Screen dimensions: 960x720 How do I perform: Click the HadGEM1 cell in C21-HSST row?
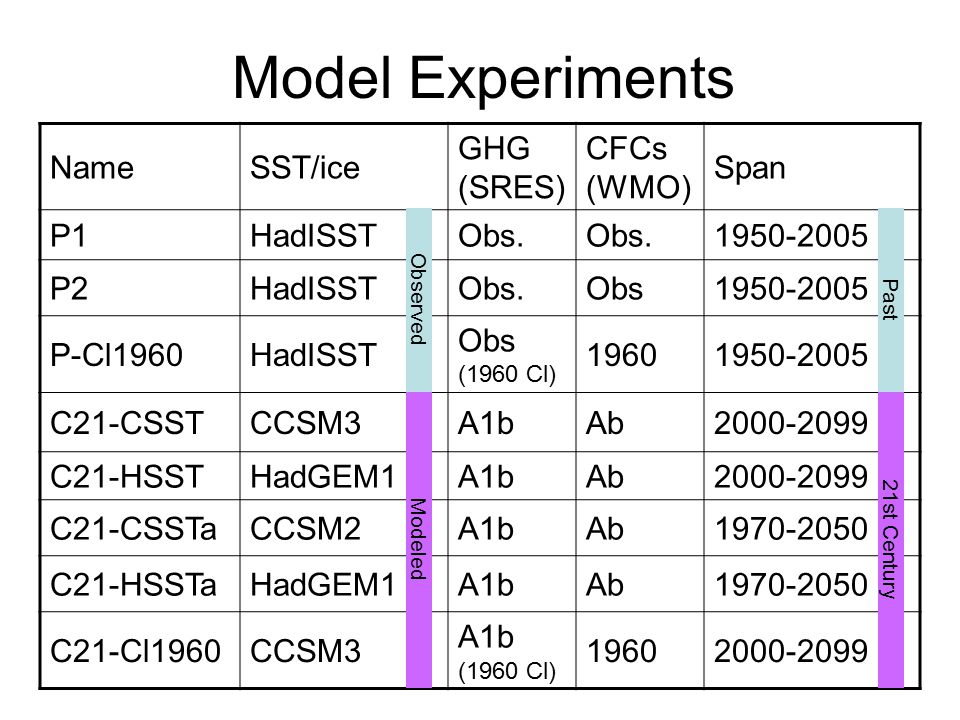tap(323, 476)
